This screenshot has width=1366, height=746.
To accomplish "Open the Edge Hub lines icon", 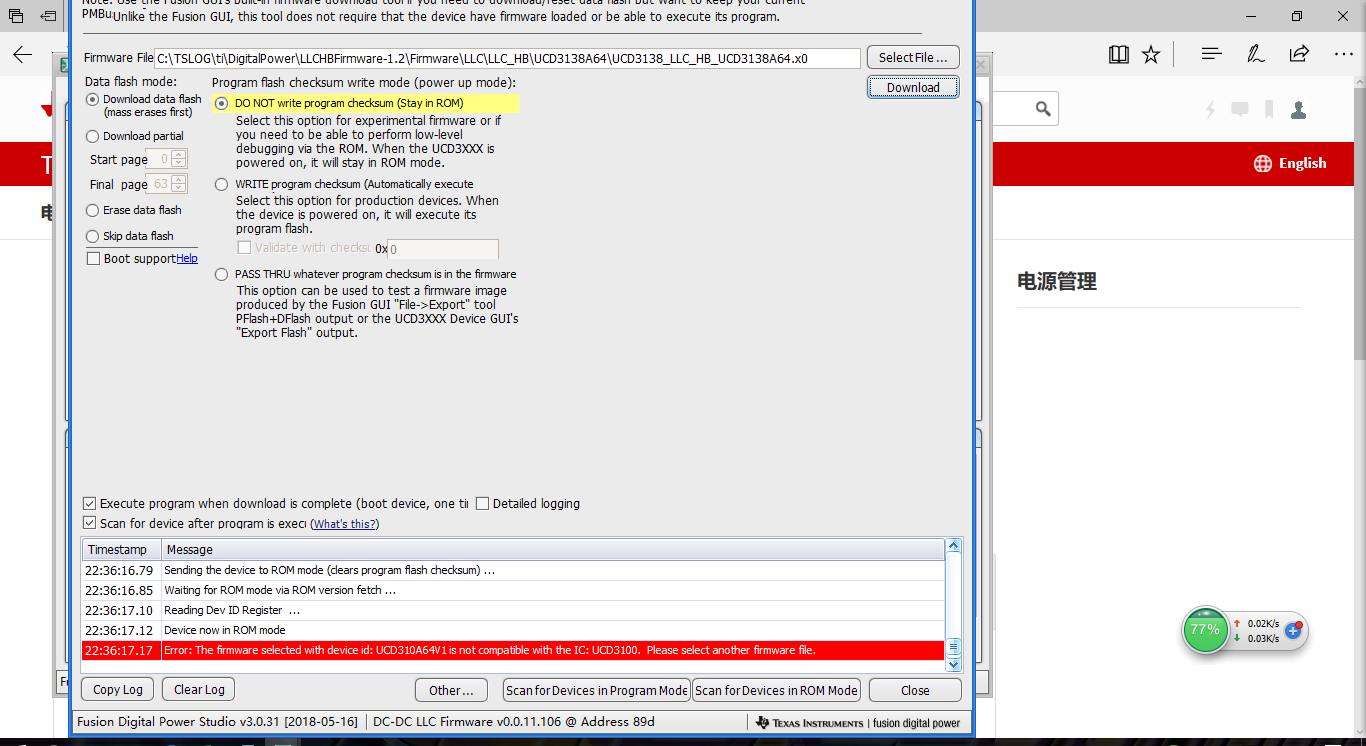I will coord(1211,54).
